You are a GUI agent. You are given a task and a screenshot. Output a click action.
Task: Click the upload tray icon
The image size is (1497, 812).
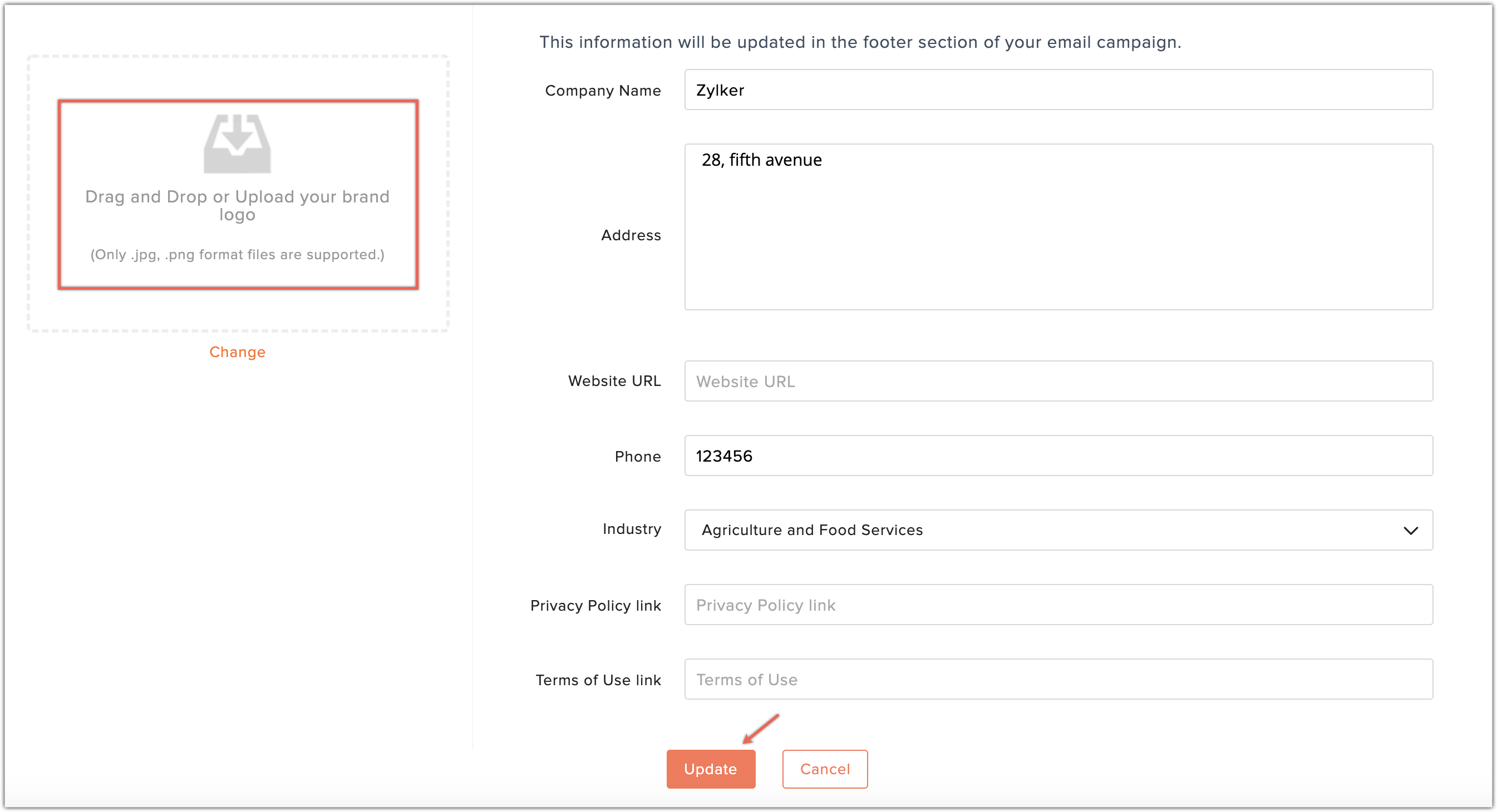point(237,143)
